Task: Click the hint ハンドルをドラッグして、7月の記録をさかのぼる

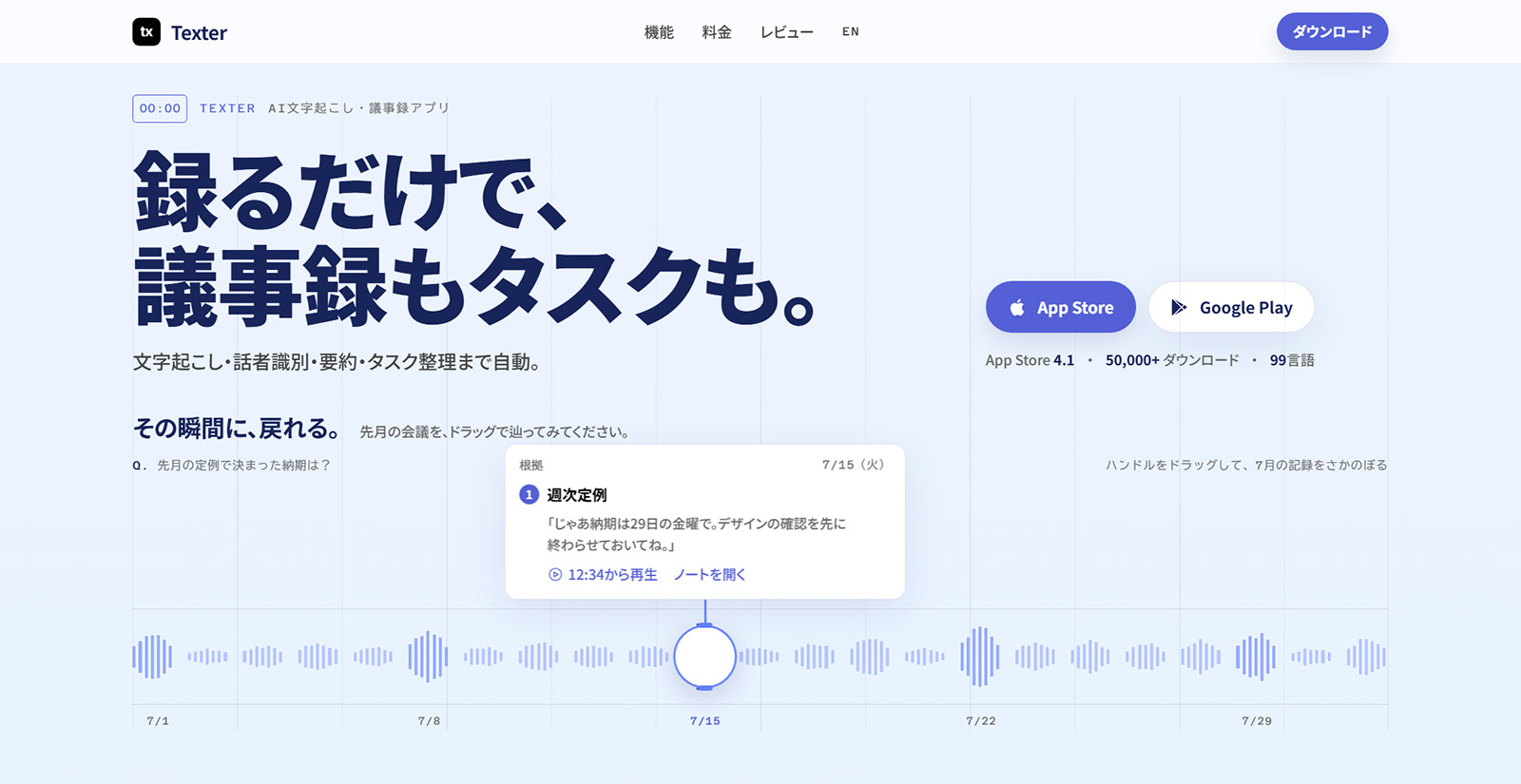Action: click(1246, 466)
